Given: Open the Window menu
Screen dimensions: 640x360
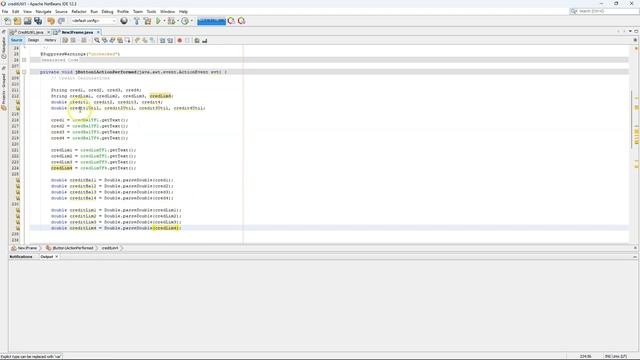Looking at the screenshot, I should [167, 11].
